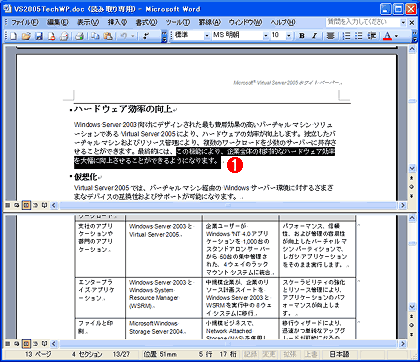Click the Undo arrow icon
Screen dimensions: 420x362
click(124, 36)
